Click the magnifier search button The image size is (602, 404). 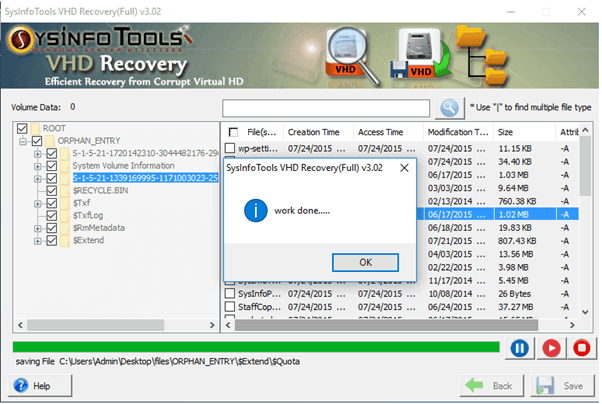point(449,108)
